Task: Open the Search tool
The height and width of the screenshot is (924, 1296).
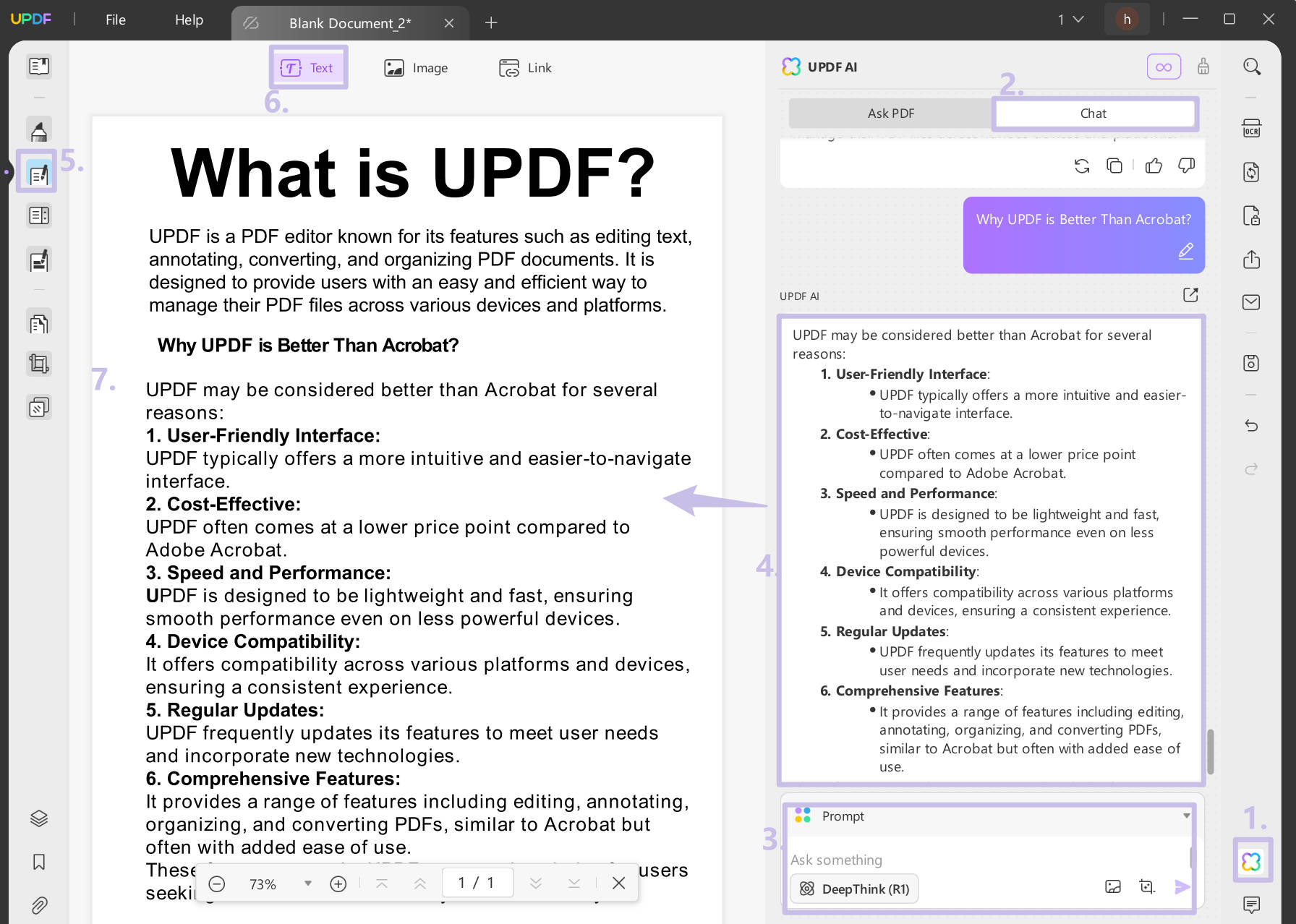Action: pyautogui.click(x=1252, y=66)
